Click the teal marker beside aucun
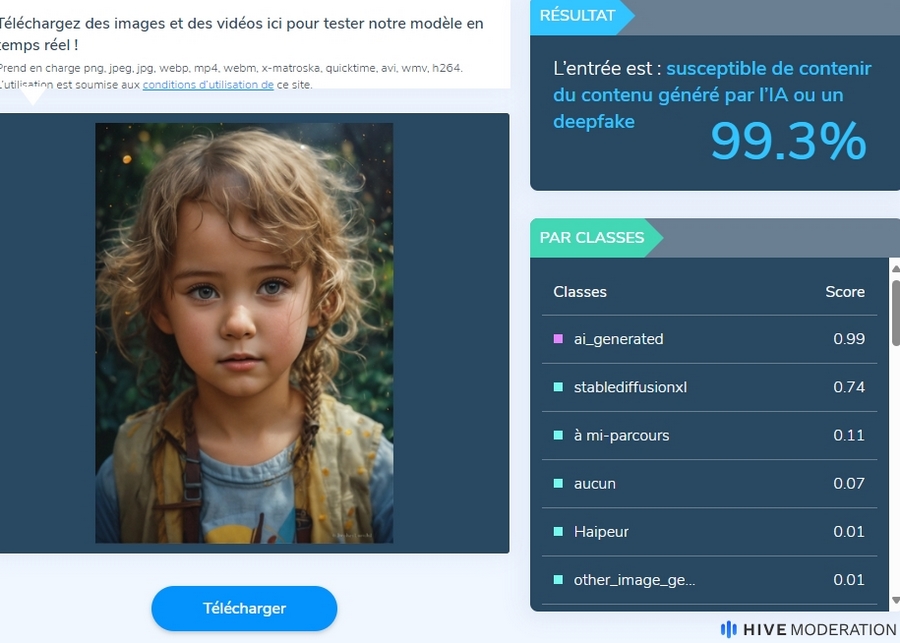900x643 pixels. (x=558, y=483)
